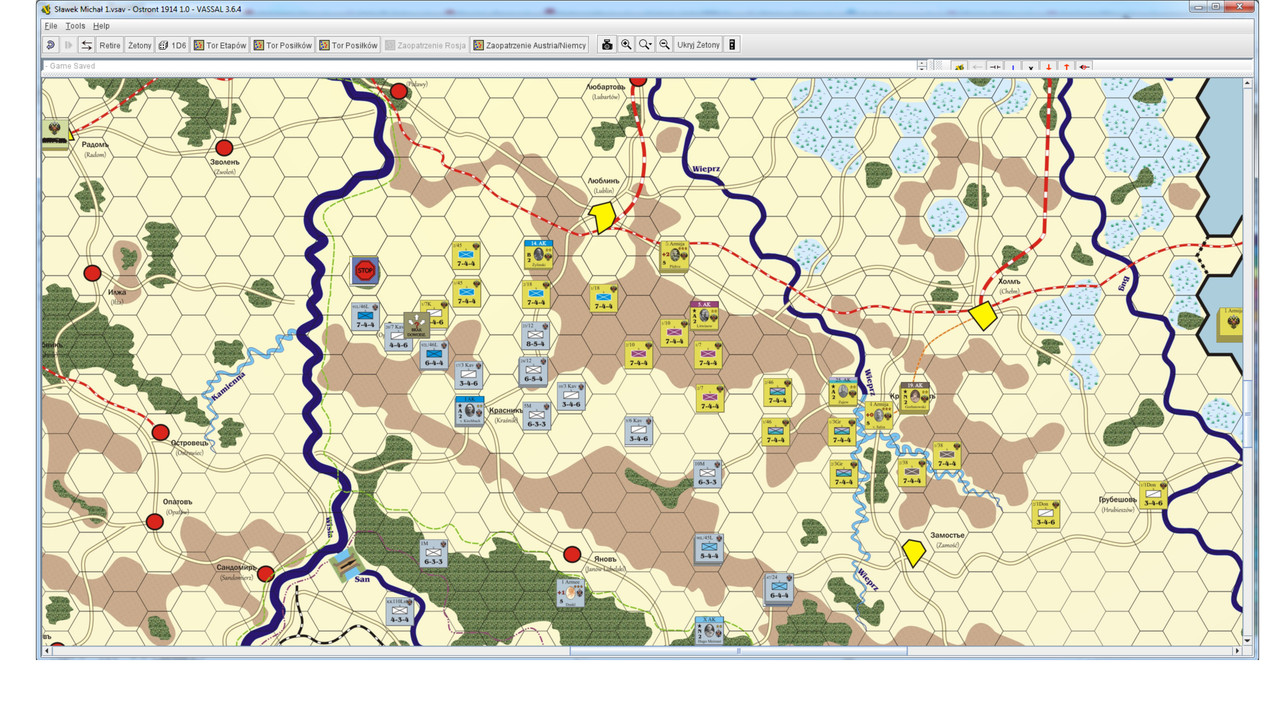Open the zoom level dropdown
Image resolution: width=1280 pixels, height=708 pixels.
(x=646, y=45)
